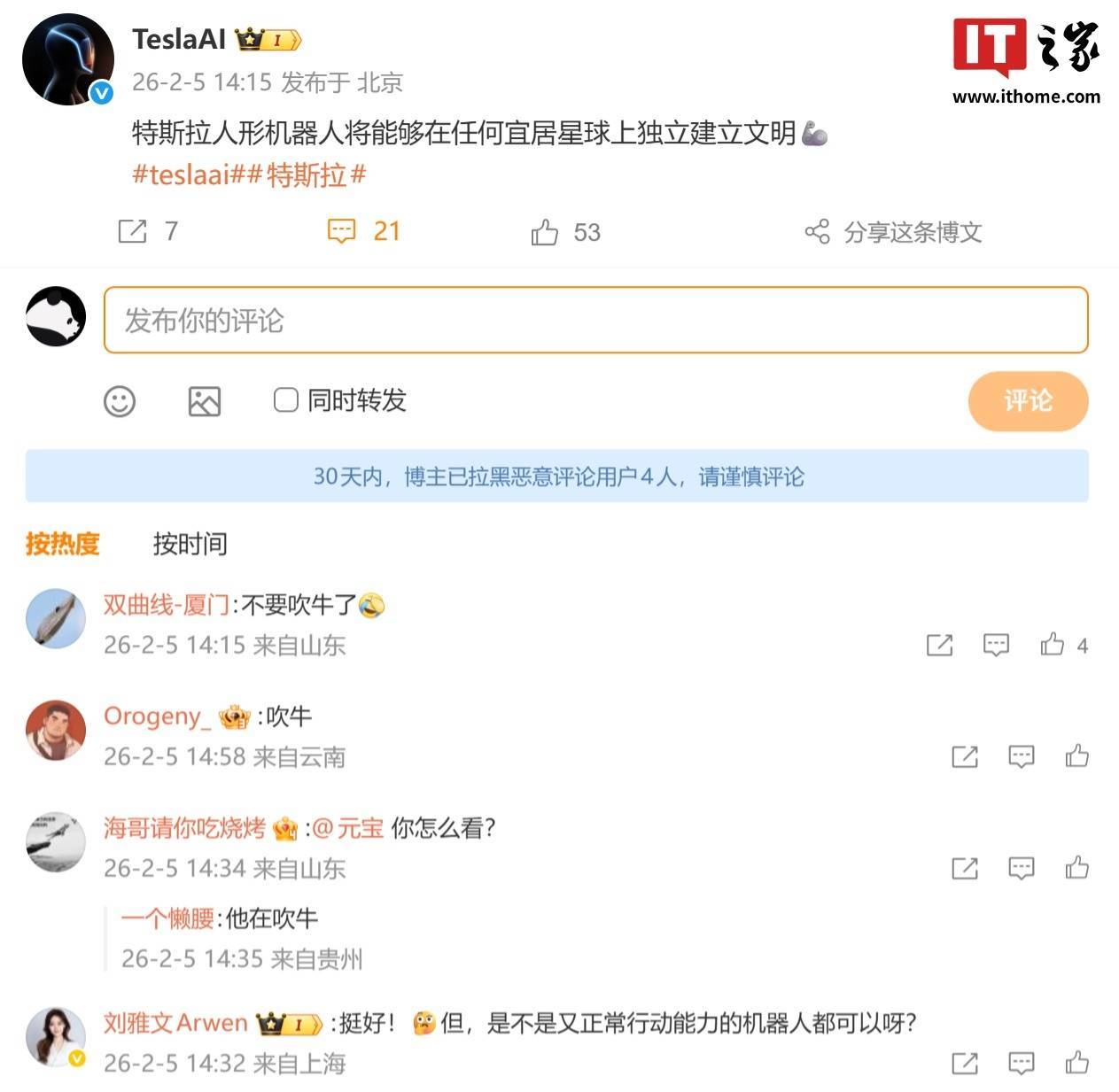Like the TeslaAI post with 53 likes
1119x1092 pixels.
coord(544,232)
